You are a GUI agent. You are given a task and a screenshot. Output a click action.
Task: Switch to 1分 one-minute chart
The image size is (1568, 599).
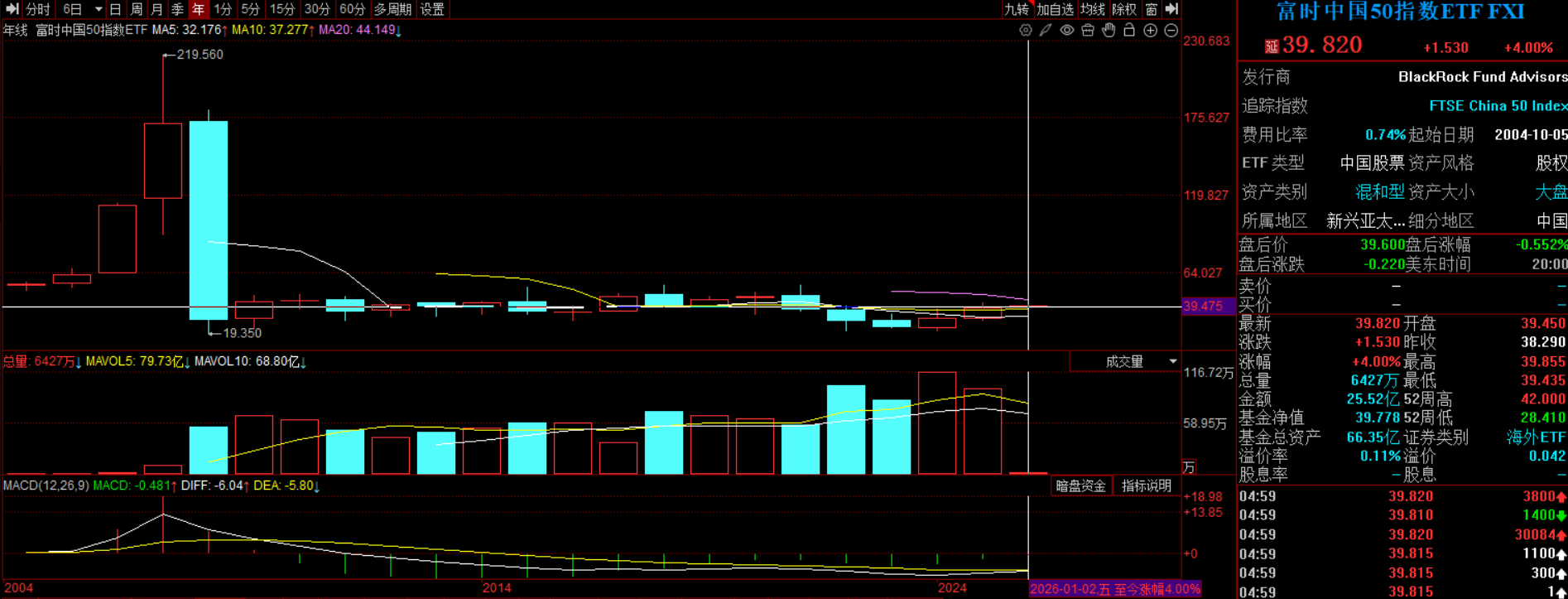(223, 9)
